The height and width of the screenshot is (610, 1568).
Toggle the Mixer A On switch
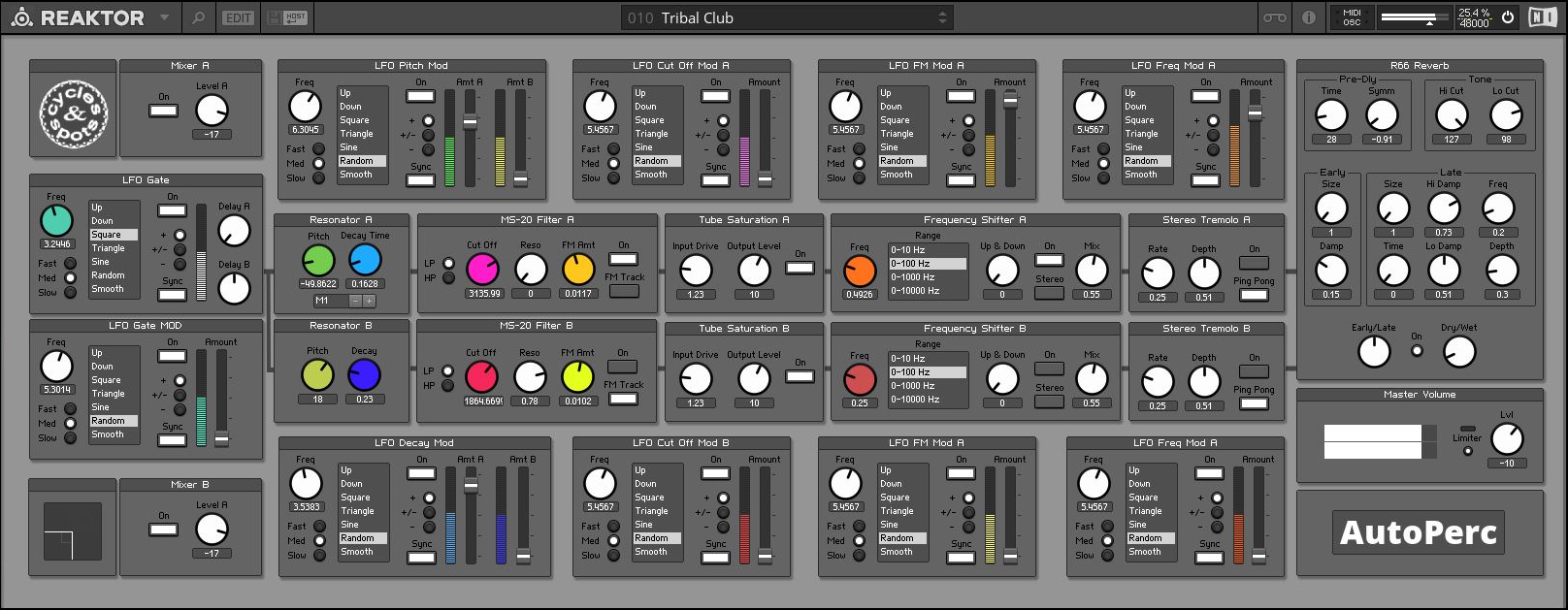pyautogui.click(x=163, y=111)
